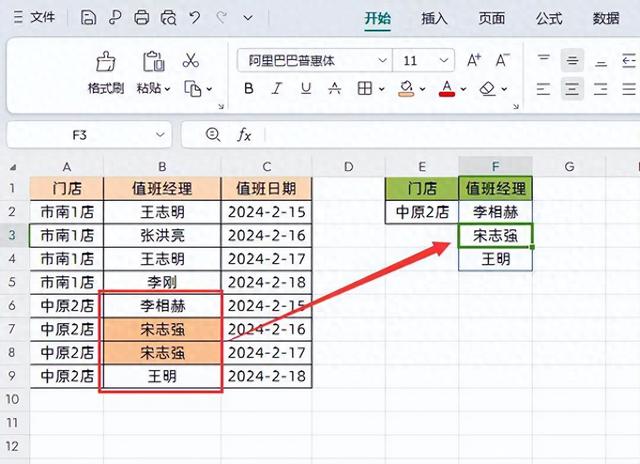Select column D header
The width and height of the screenshot is (640, 464).
tap(349, 167)
